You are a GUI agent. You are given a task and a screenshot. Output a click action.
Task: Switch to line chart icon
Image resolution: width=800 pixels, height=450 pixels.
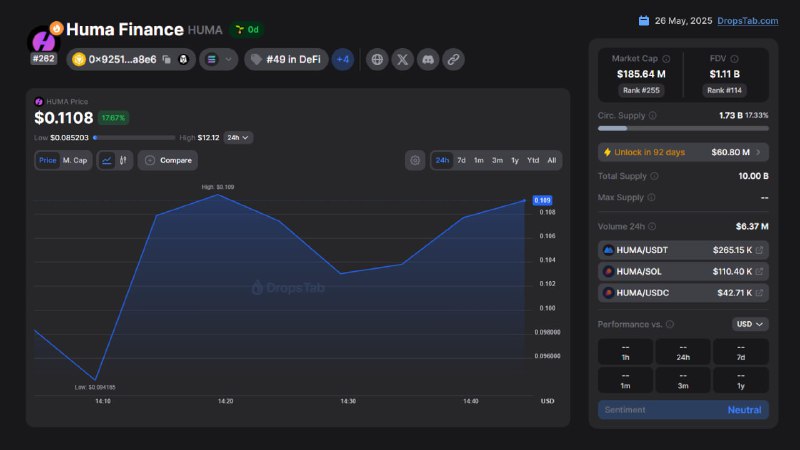pos(107,160)
